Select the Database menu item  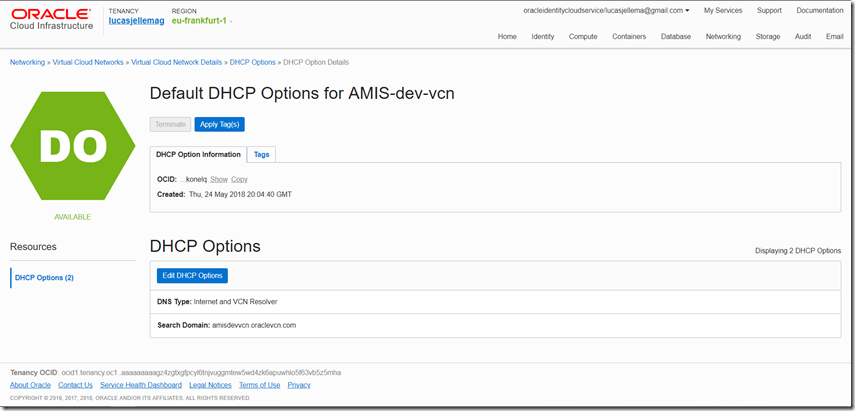tap(676, 36)
